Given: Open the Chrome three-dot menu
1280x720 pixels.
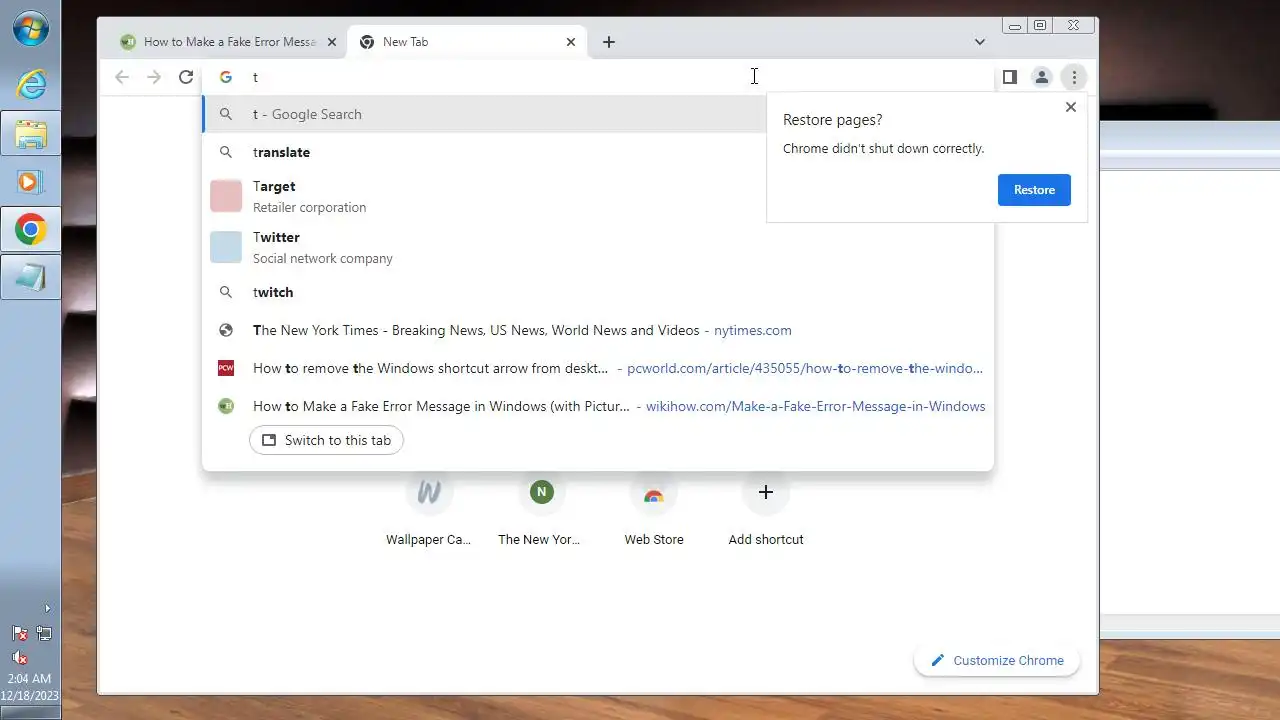Looking at the screenshot, I should point(1074,77).
